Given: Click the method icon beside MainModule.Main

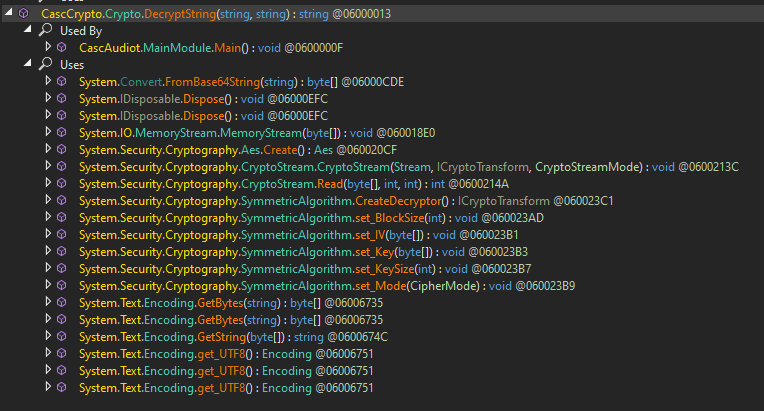Looking at the screenshot, I should coord(62,47).
